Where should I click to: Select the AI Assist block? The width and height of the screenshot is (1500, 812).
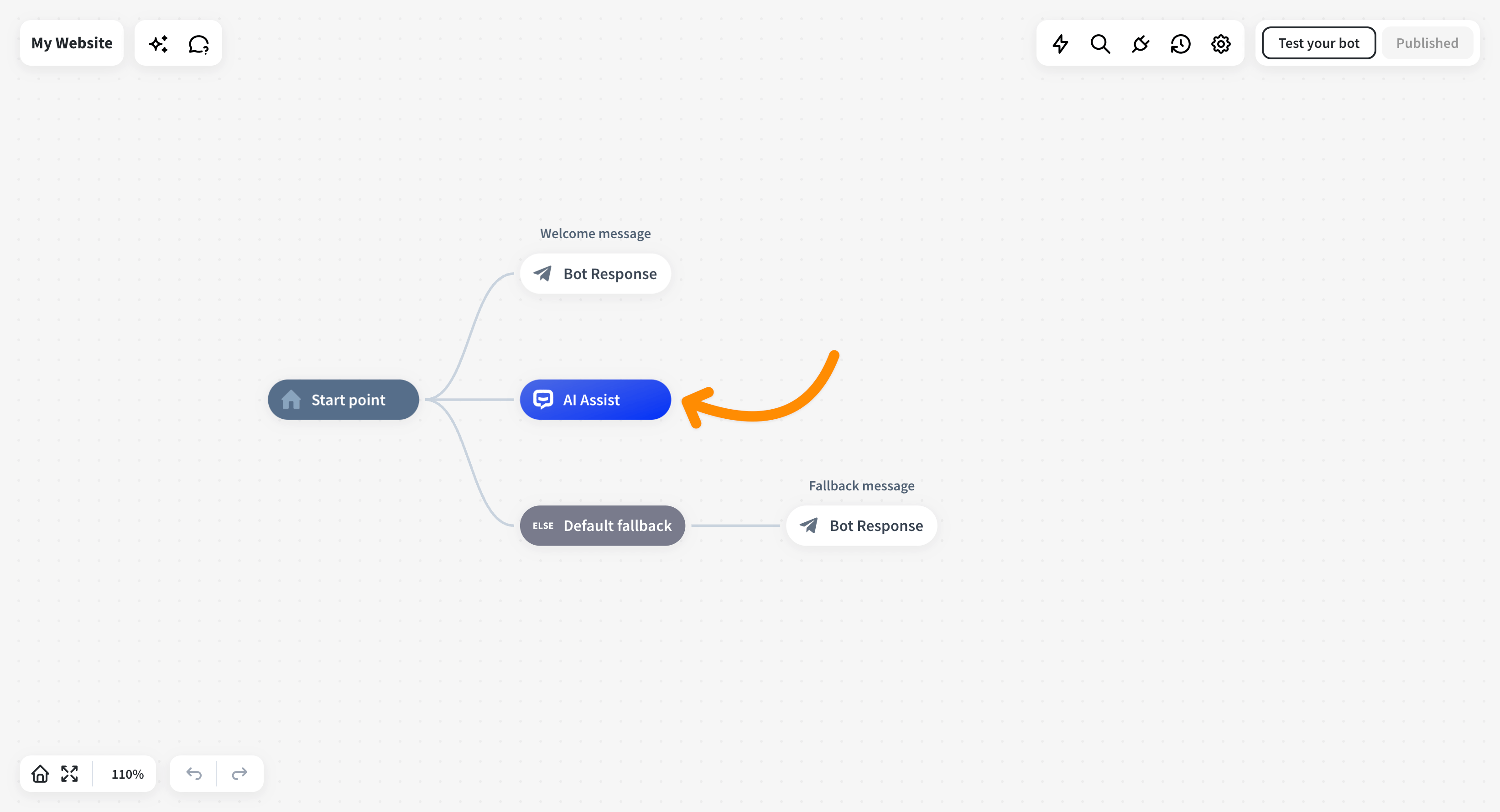[595, 400]
